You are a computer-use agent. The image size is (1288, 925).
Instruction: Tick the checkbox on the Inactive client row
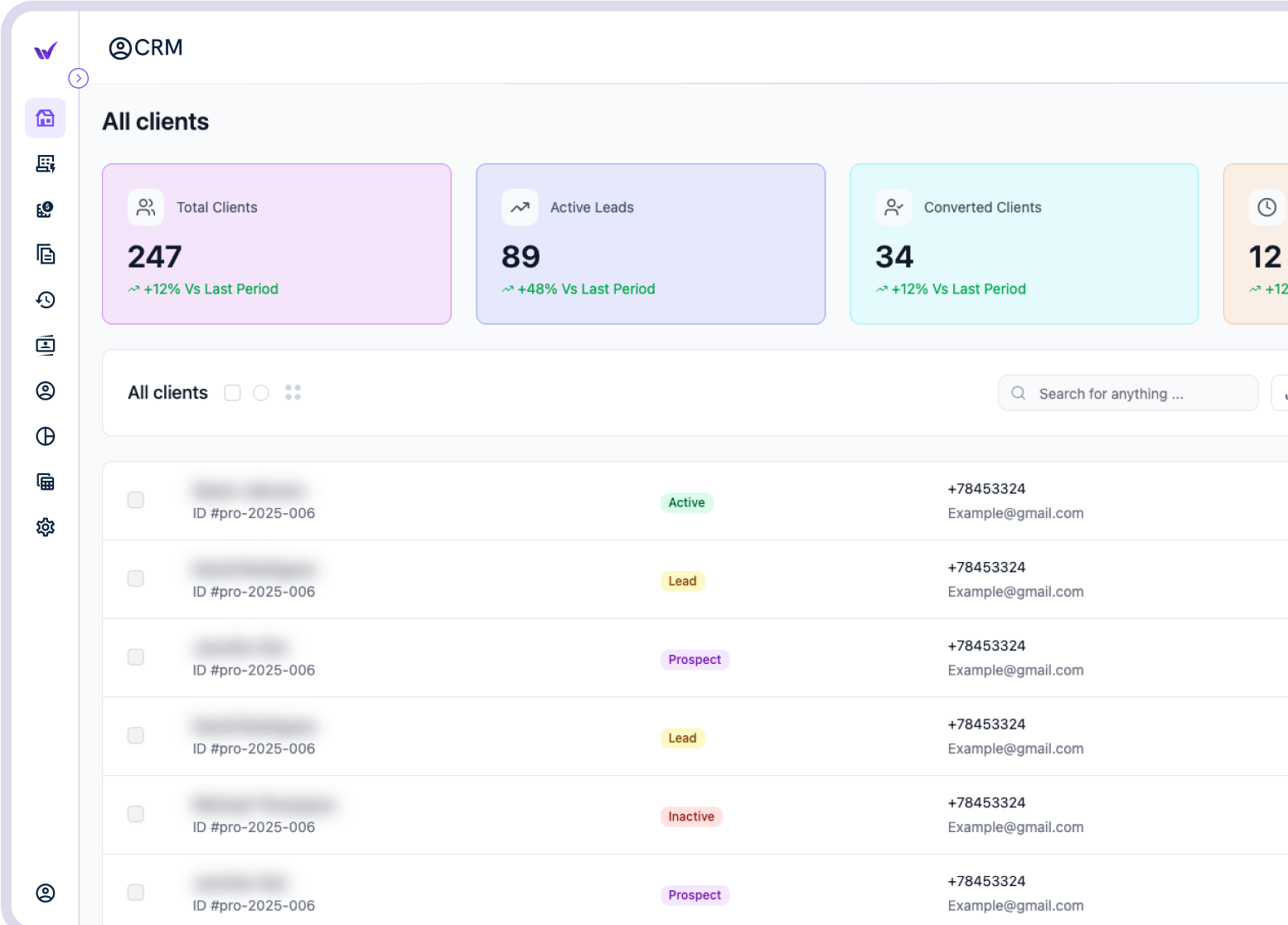[x=136, y=814]
